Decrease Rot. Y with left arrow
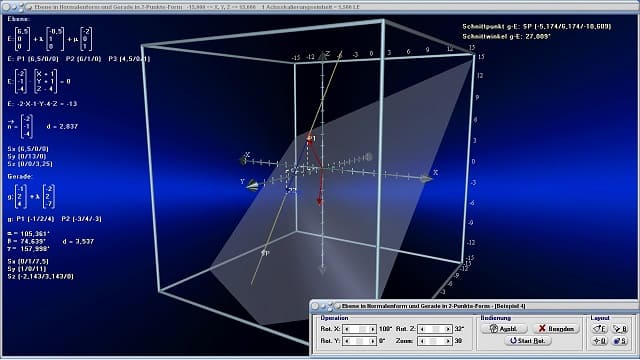Image resolution: width=640 pixels, height=360 pixels. point(347,341)
